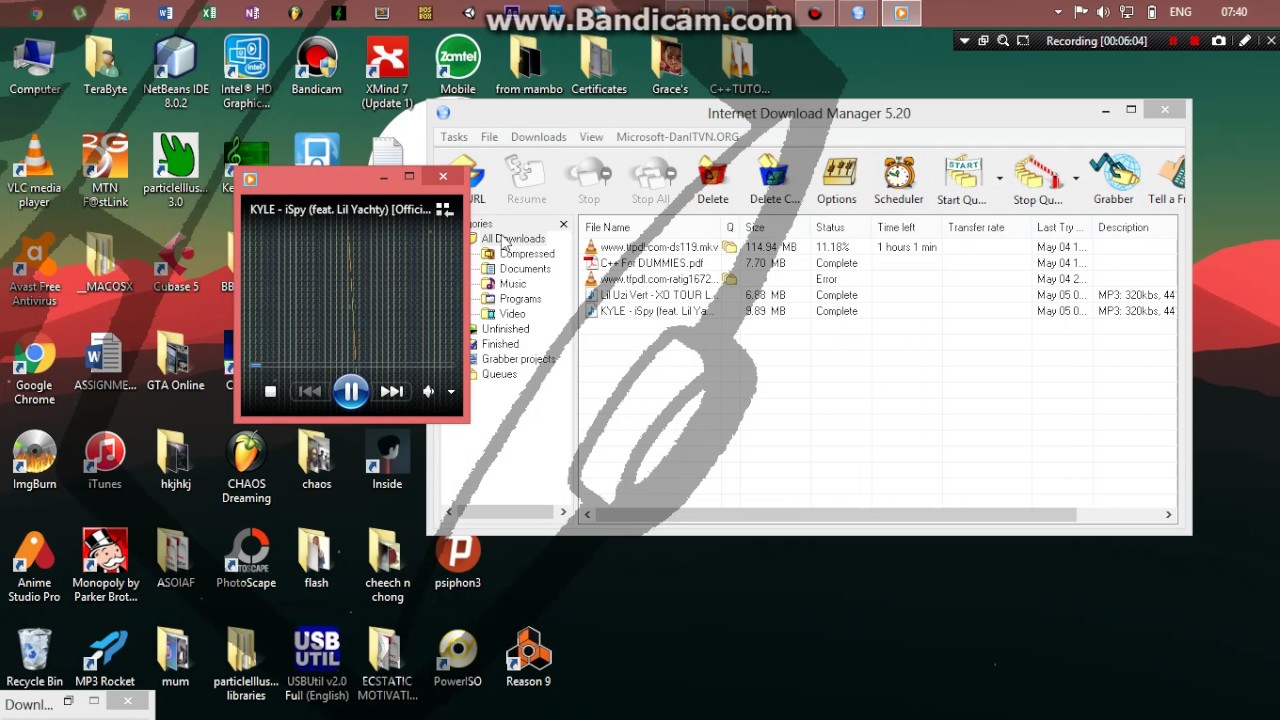The image size is (1280, 720).
Task: Open the View menu in IDM
Action: click(x=591, y=137)
